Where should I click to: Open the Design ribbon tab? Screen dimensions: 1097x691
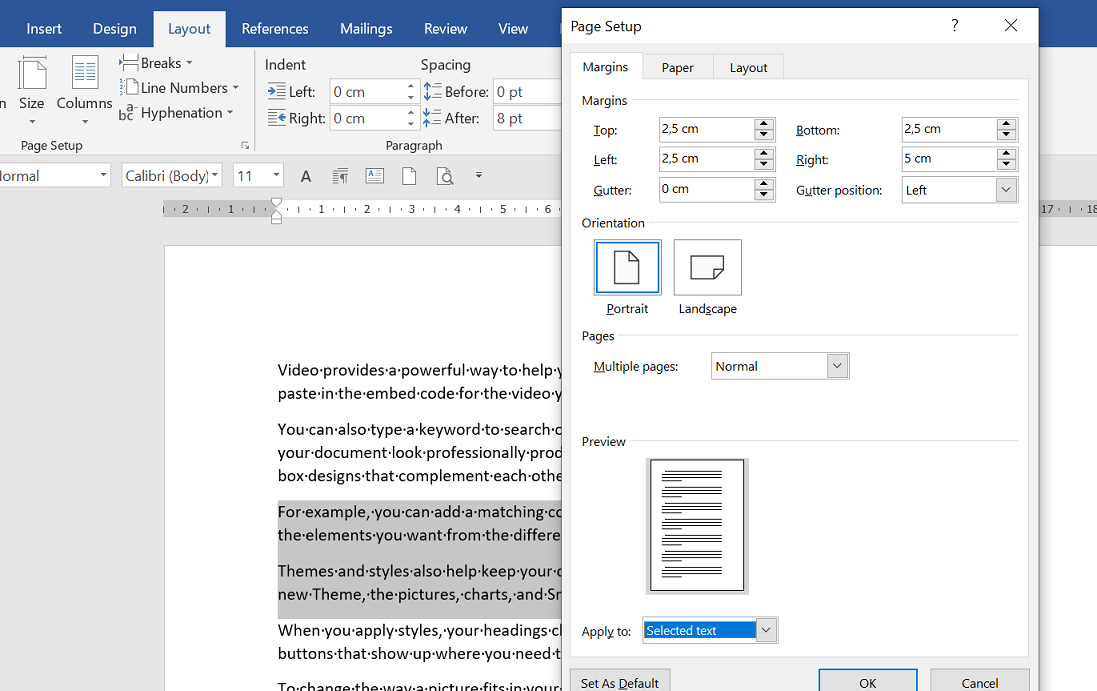point(115,29)
